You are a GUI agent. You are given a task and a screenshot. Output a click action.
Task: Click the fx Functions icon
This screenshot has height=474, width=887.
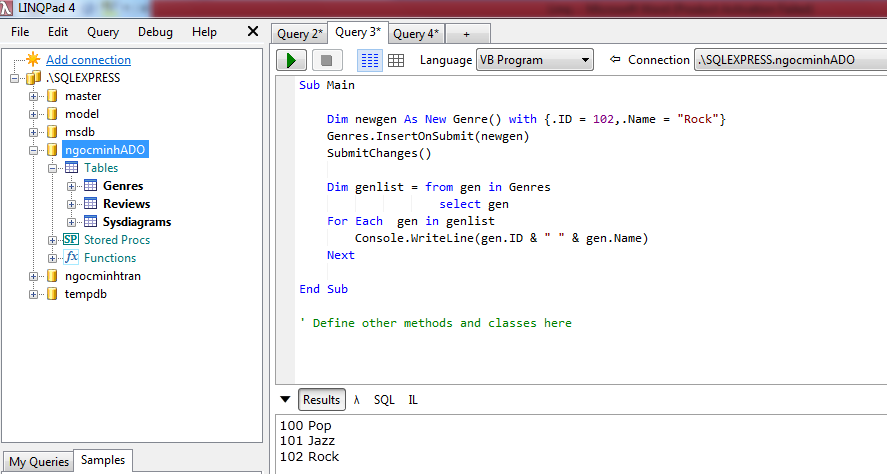pyautogui.click(x=71, y=257)
